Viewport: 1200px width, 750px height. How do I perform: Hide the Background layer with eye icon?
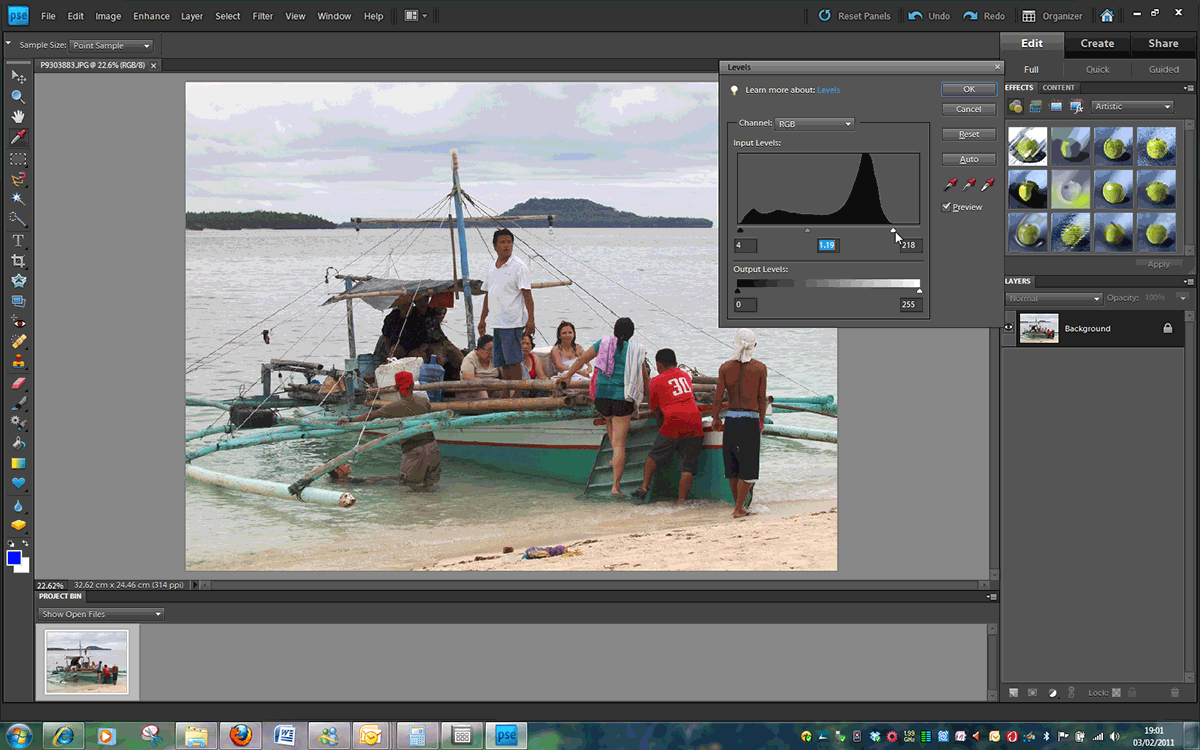tap(1009, 328)
